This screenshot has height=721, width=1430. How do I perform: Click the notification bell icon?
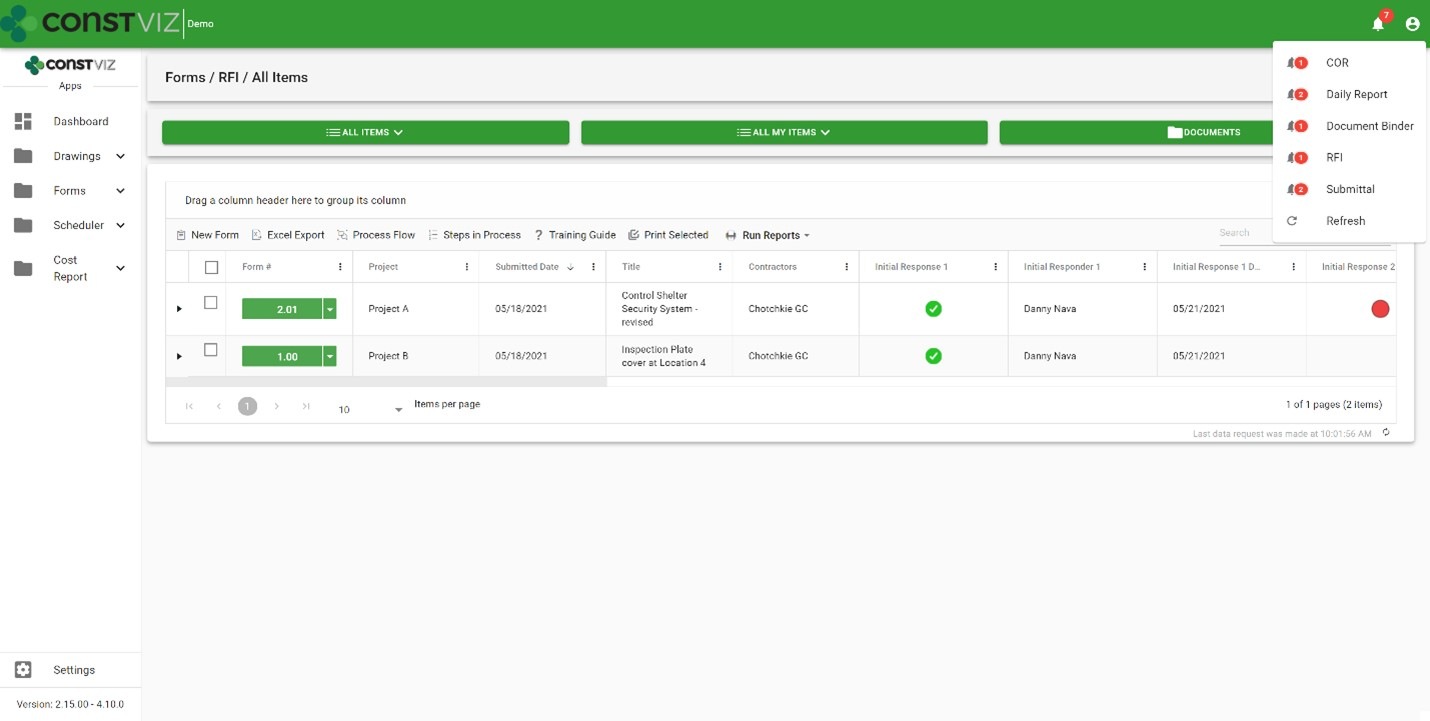[x=1378, y=24]
